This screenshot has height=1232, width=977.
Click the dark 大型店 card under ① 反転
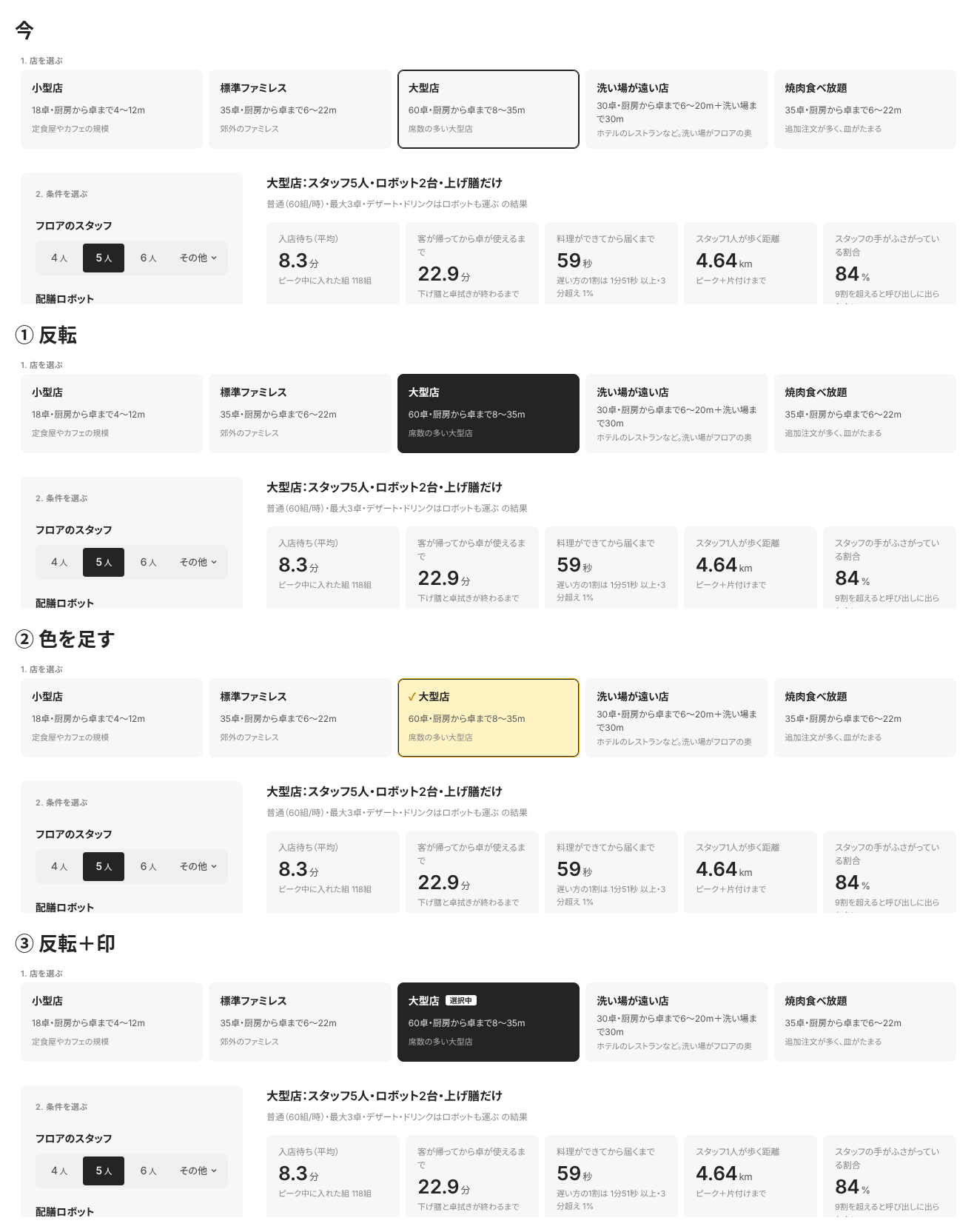pyautogui.click(x=488, y=414)
